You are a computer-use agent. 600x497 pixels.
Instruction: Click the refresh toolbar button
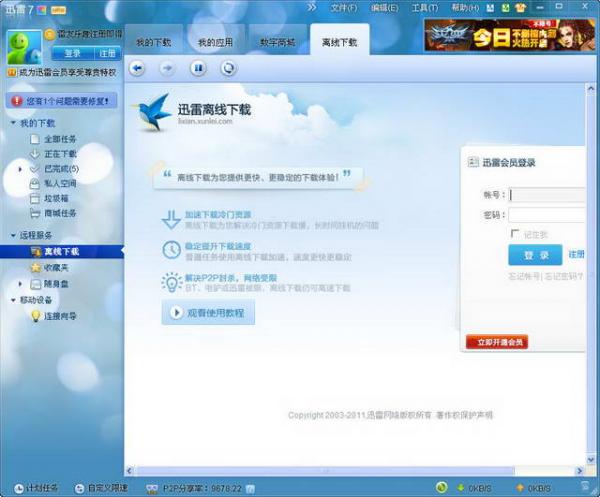pyautogui.click(x=228, y=69)
